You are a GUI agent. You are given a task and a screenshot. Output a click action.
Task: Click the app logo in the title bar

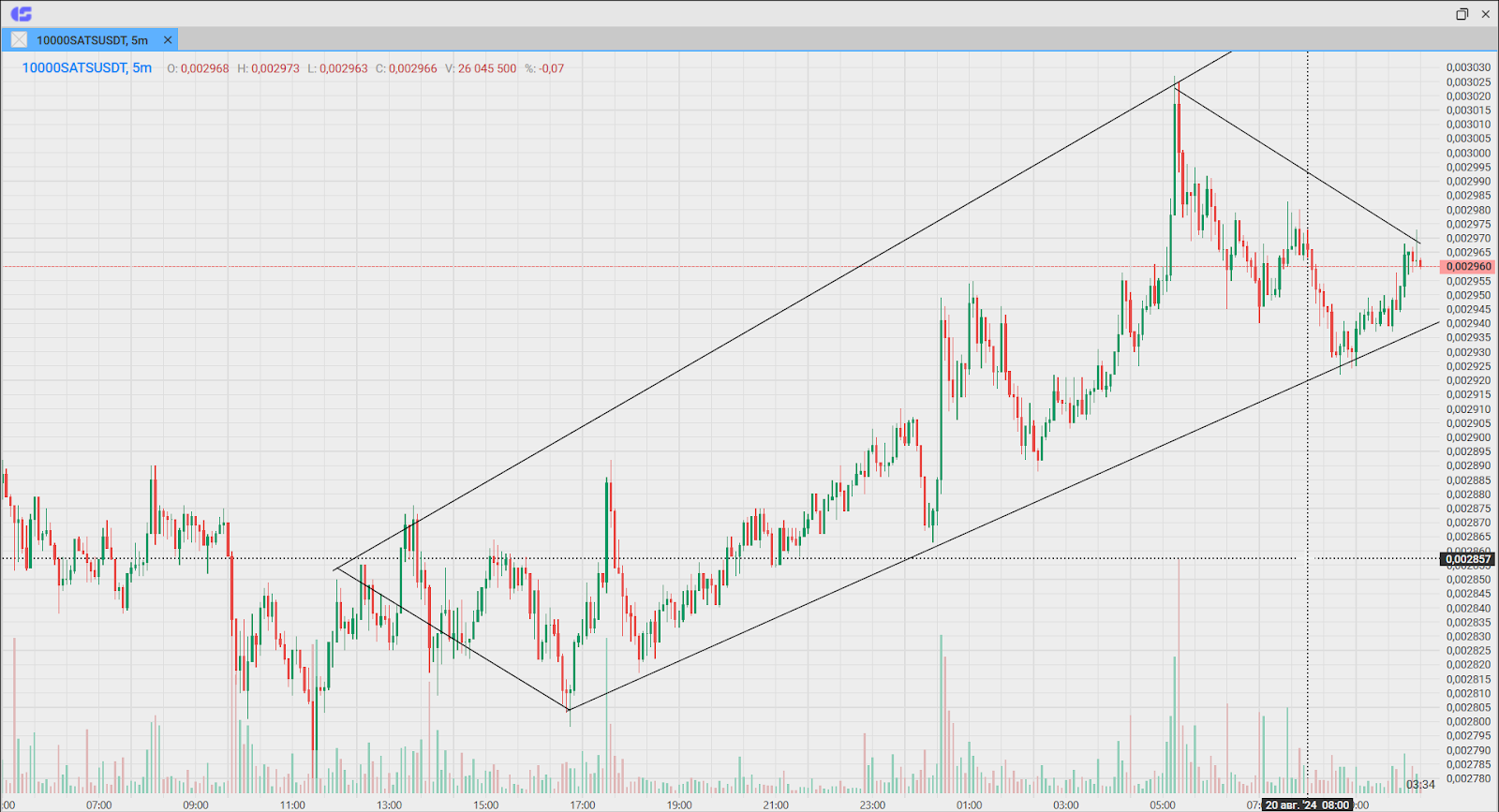[x=21, y=14]
